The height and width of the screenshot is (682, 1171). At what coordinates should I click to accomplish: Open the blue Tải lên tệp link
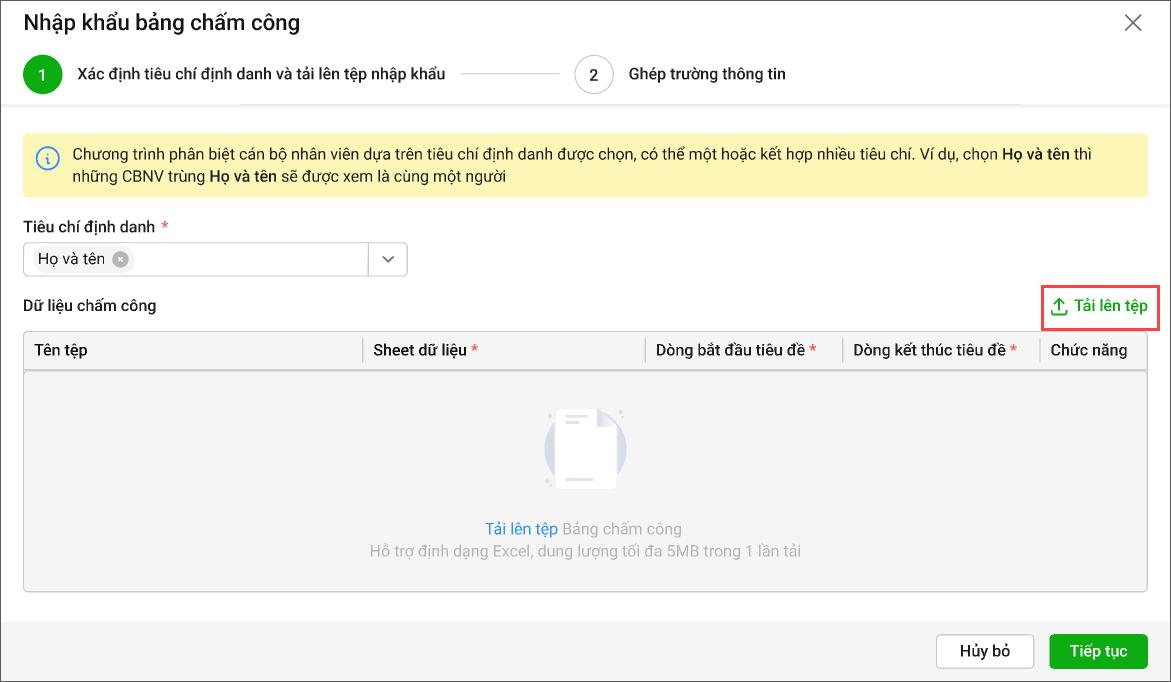(x=521, y=529)
